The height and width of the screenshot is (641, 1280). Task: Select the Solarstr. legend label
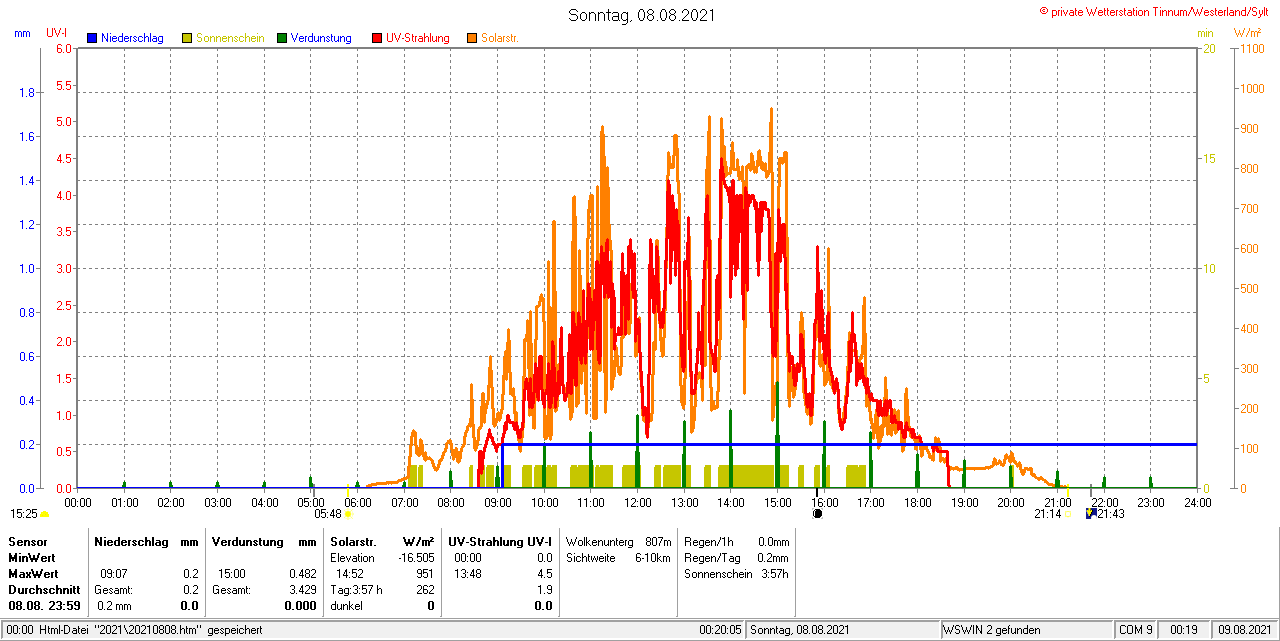(500, 38)
